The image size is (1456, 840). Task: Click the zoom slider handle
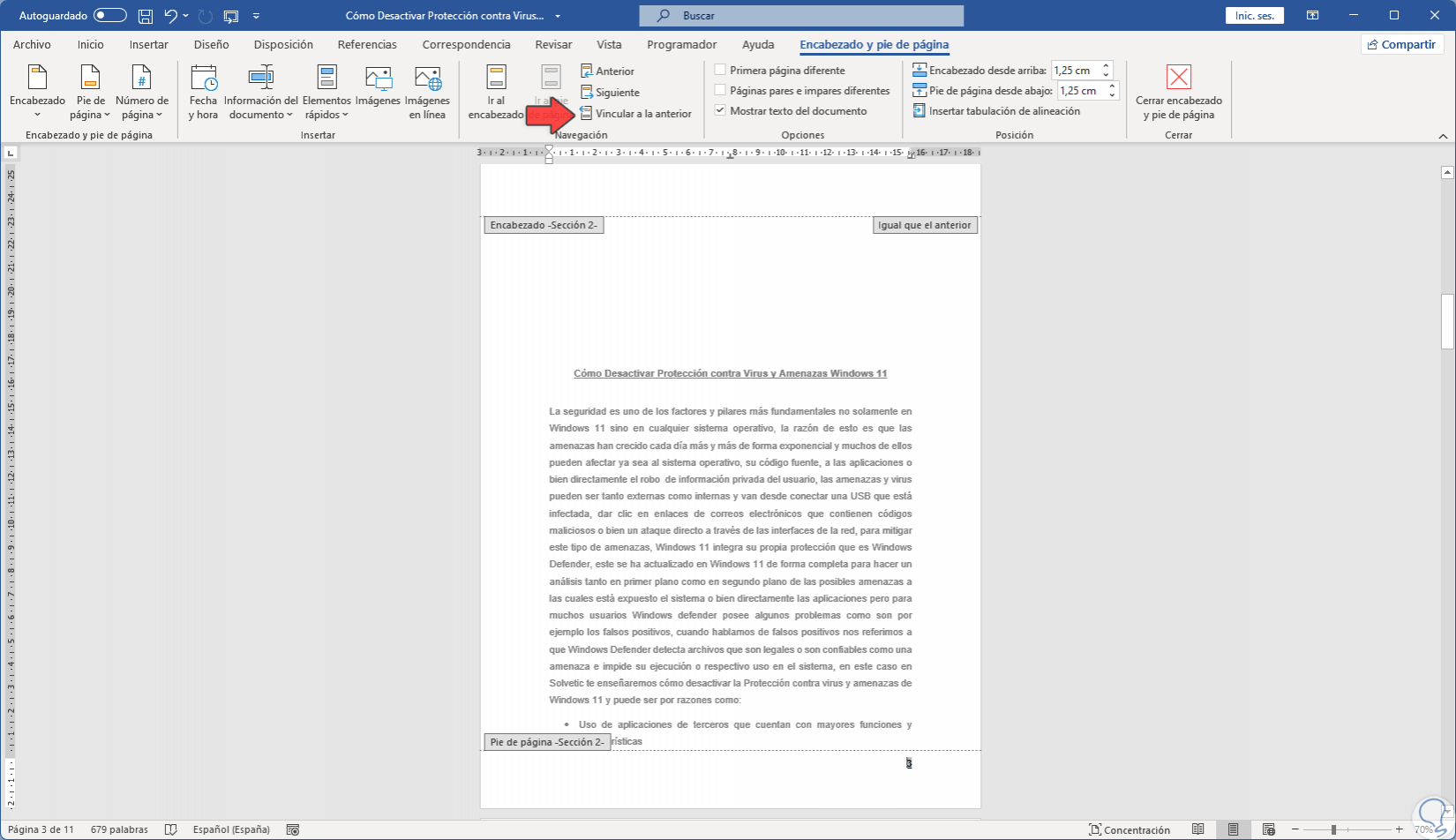click(x=1333, y=829)
